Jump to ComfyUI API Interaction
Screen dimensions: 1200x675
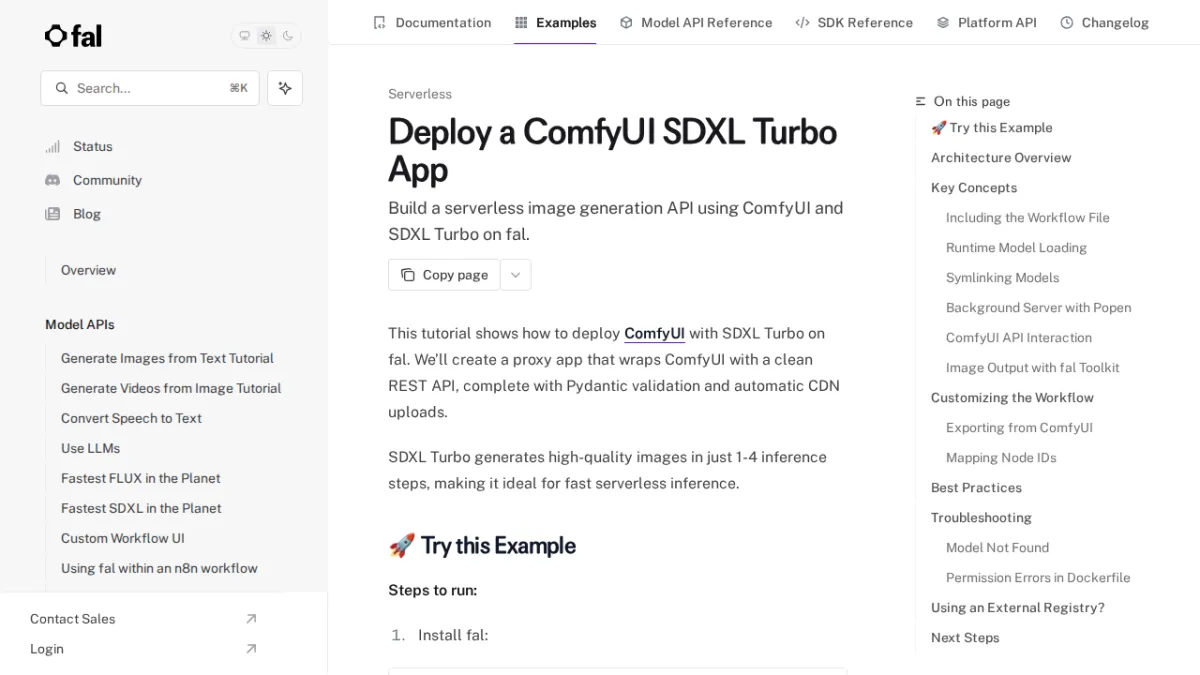(1019, 338)
